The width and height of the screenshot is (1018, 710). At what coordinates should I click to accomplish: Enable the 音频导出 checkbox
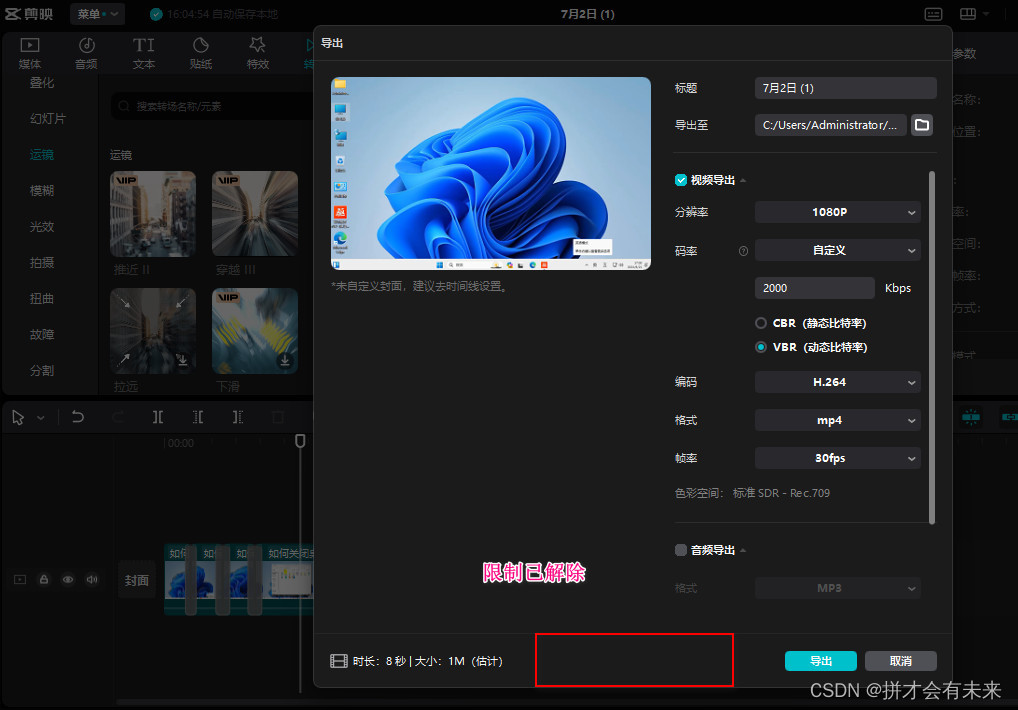pos(681,550)
